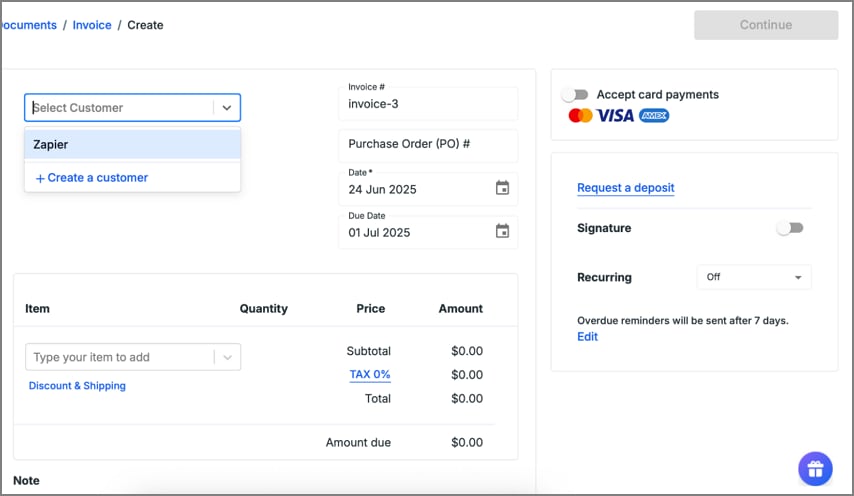Open the gift rewards floating button
This screenshot has width=854, height=496.
(815, 469)
